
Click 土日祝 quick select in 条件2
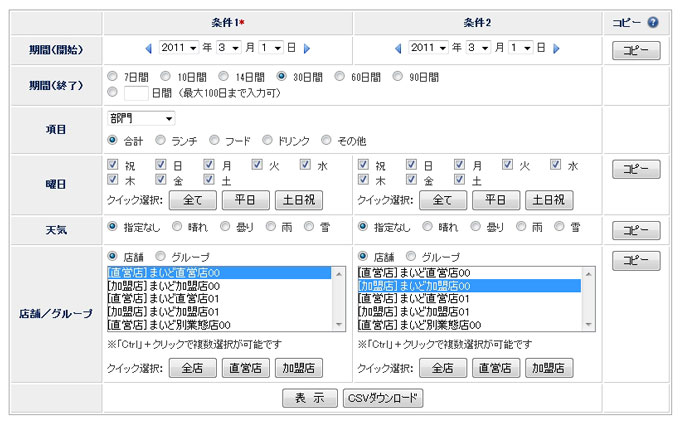pos(549,200)
